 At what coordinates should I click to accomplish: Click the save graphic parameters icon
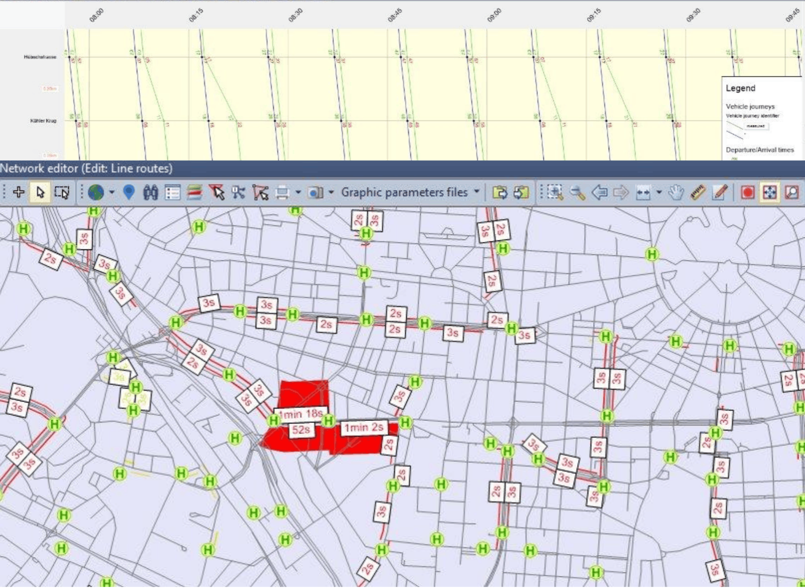[521, 193]
